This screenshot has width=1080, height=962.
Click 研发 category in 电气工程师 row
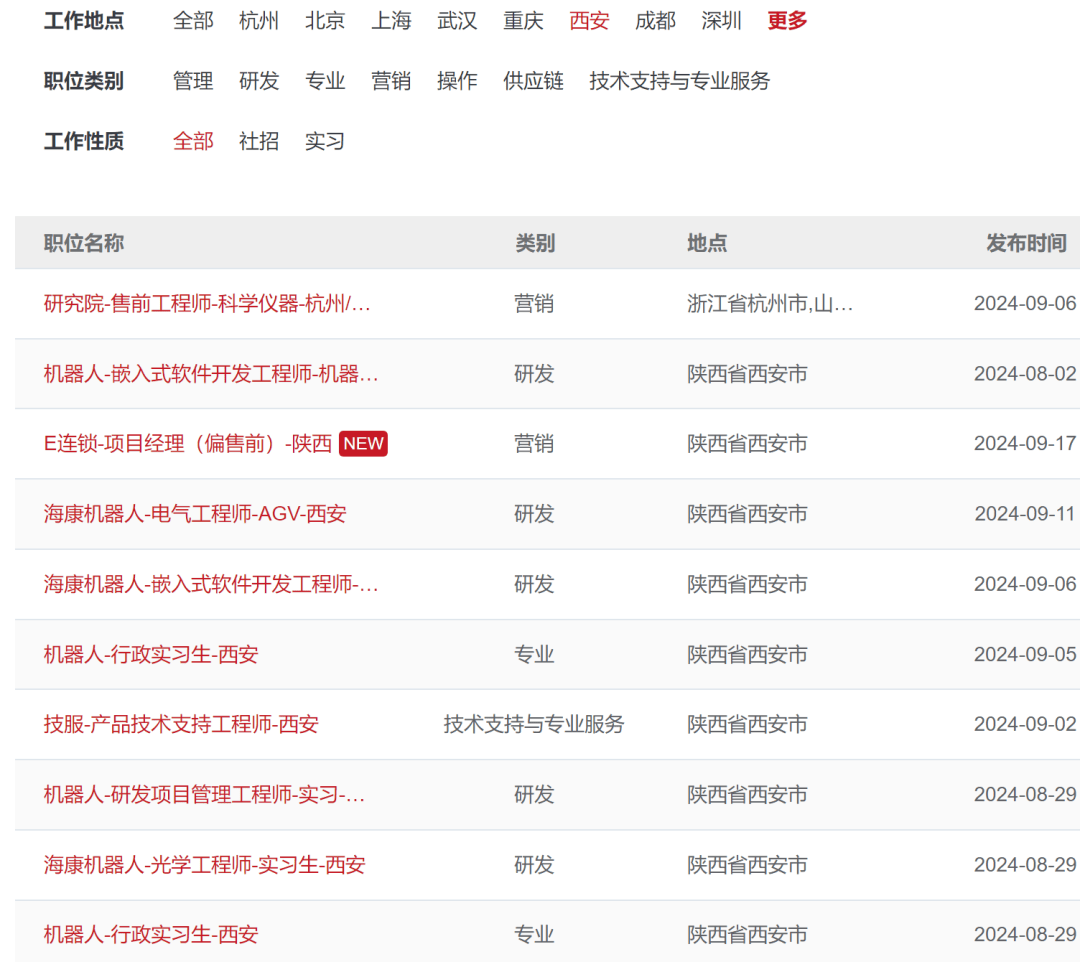pos(534,514)
